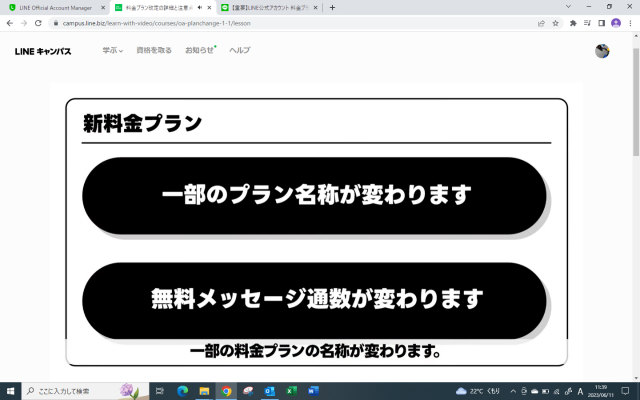Open the Chrome profile avatar
This screenshot has width=640, height=400.
(x=616, y=23)
